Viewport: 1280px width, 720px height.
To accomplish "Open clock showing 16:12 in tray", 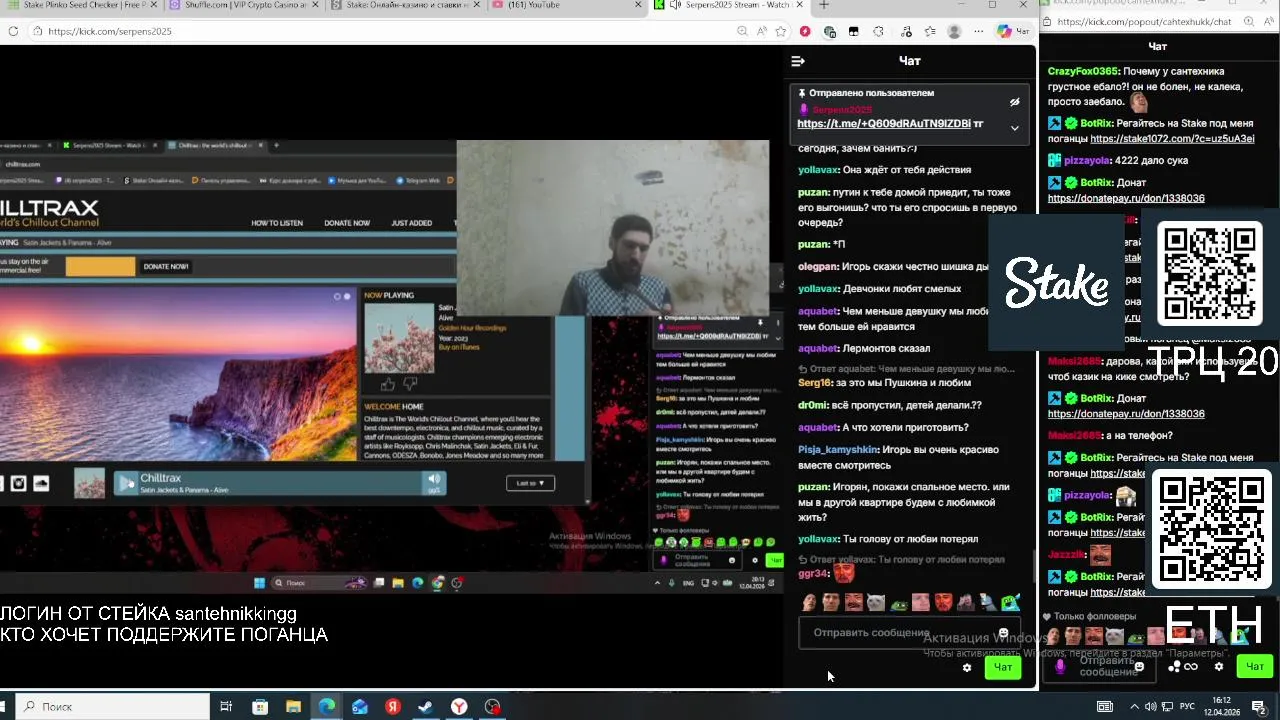I will 1222,706.
